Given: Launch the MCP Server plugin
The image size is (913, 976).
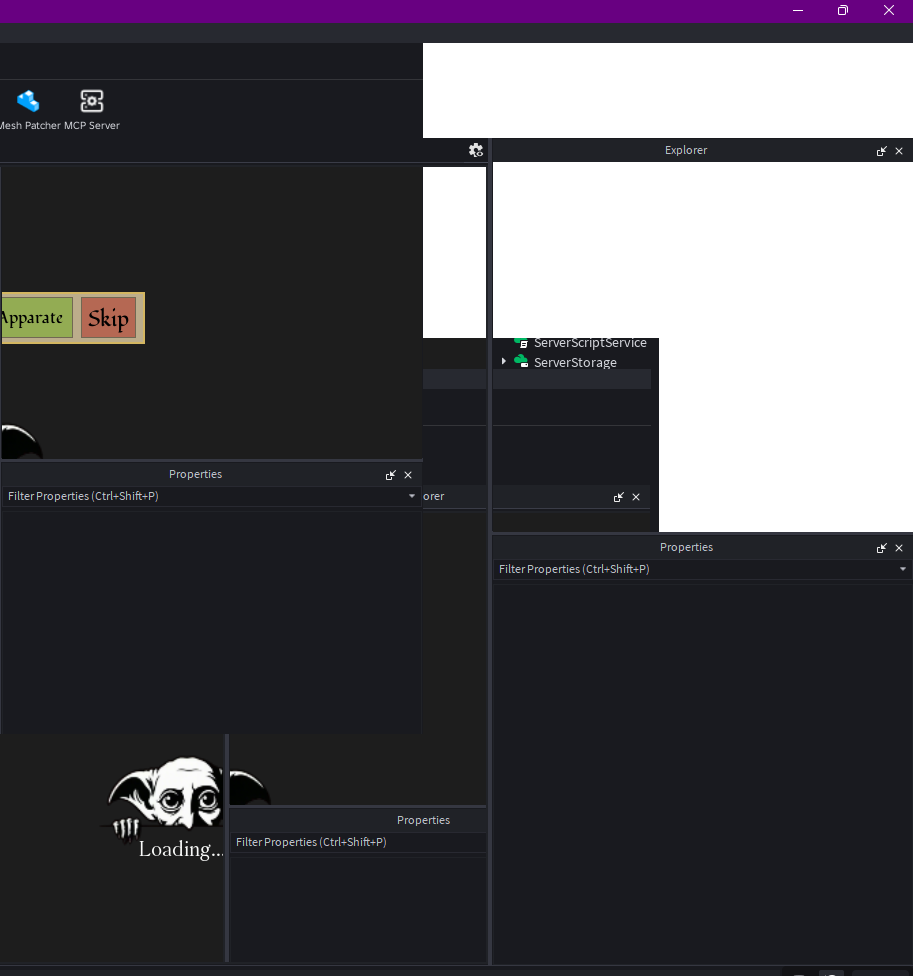Looking at the screenshot, I should tap(91, 110).
